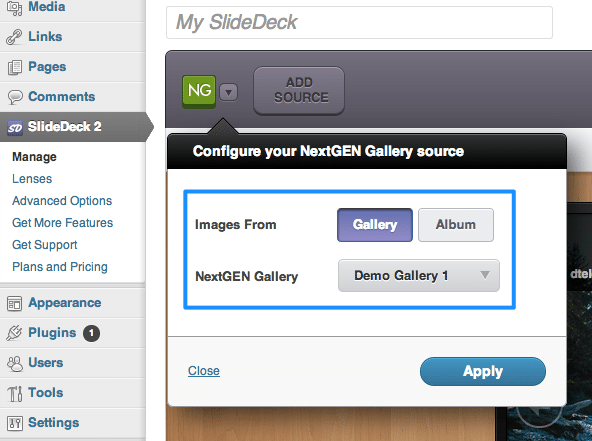592x441 pixels.
Task: Click the Links chain icon
Action: [14, 37]
